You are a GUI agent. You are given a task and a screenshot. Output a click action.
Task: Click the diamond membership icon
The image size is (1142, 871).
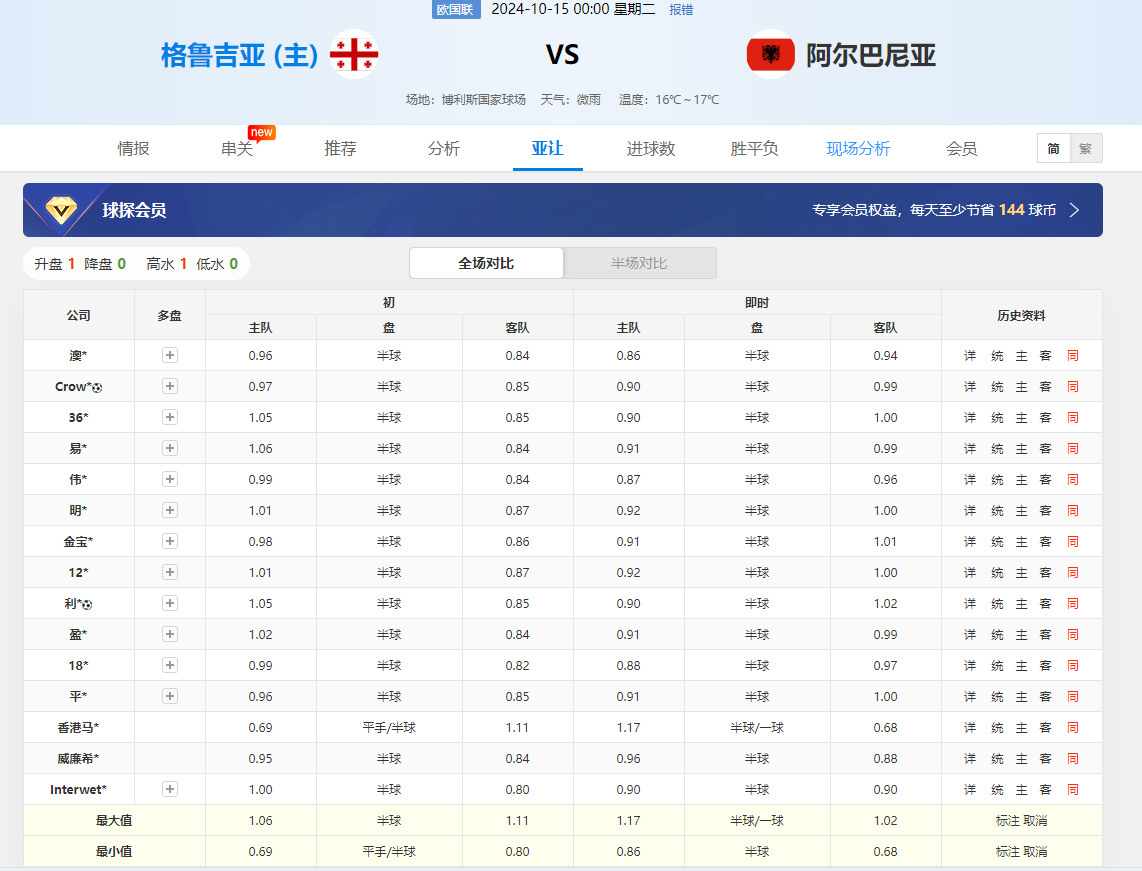[x=61, y=210]
